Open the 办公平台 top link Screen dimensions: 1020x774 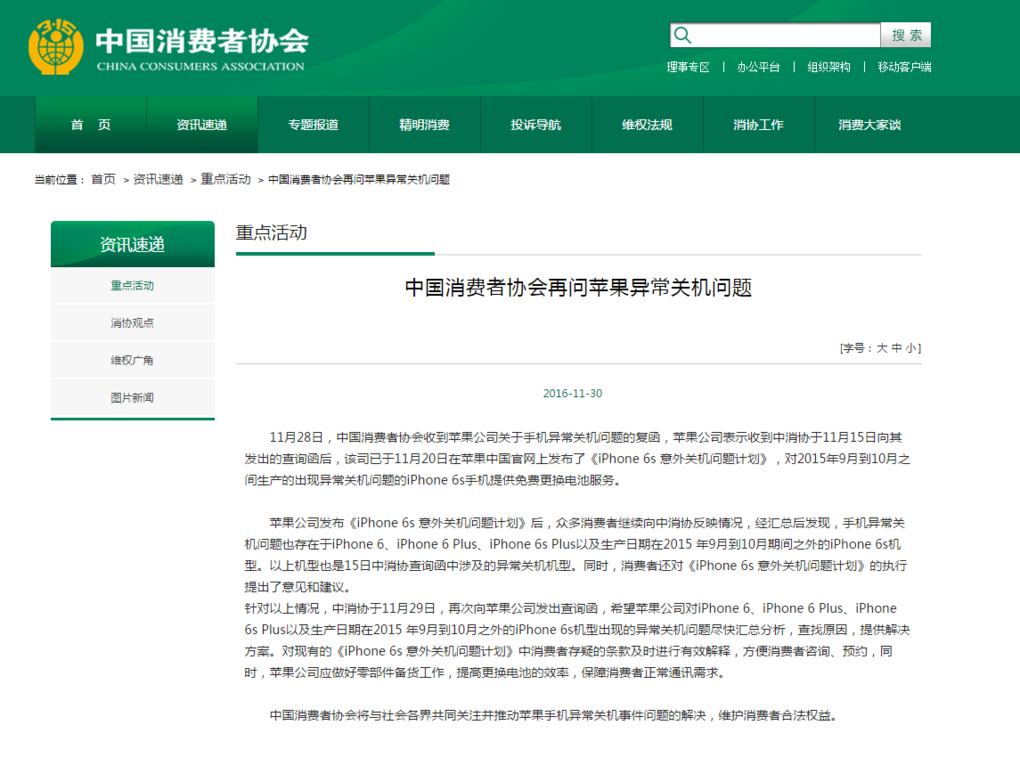pos(758,67)
